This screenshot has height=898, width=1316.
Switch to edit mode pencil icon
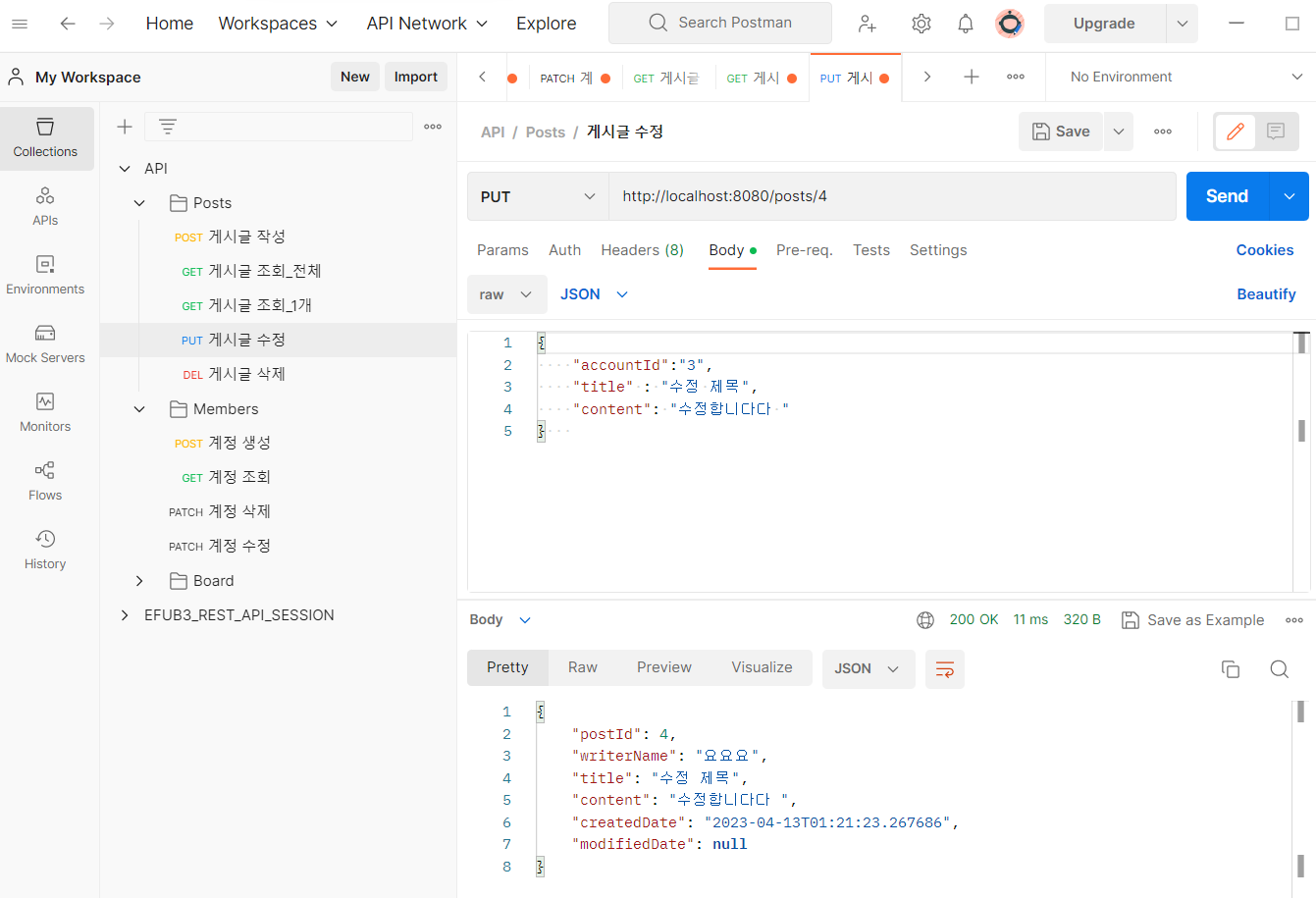click(1236, 132)
